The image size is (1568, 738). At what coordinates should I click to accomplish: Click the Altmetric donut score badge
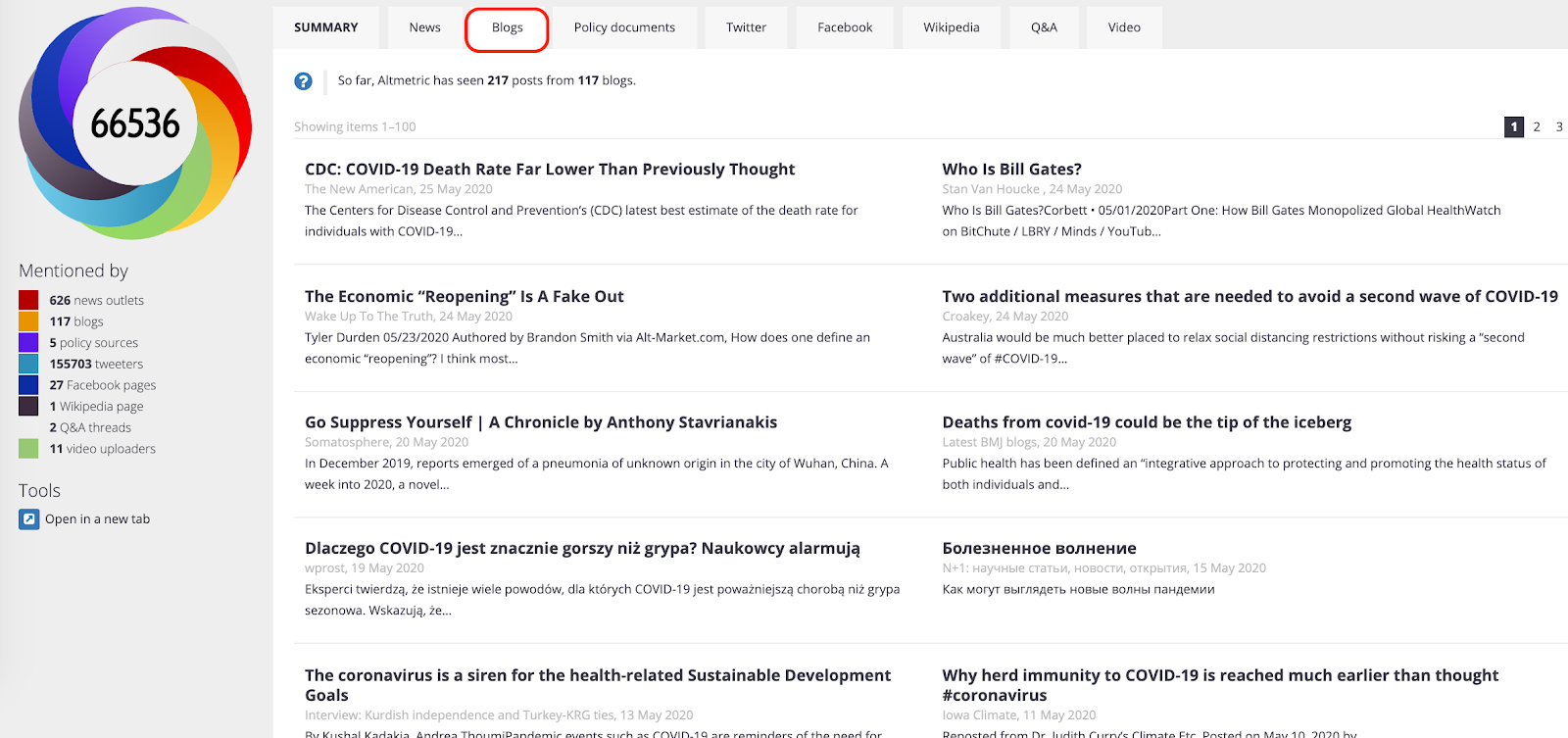coord(135,123)
